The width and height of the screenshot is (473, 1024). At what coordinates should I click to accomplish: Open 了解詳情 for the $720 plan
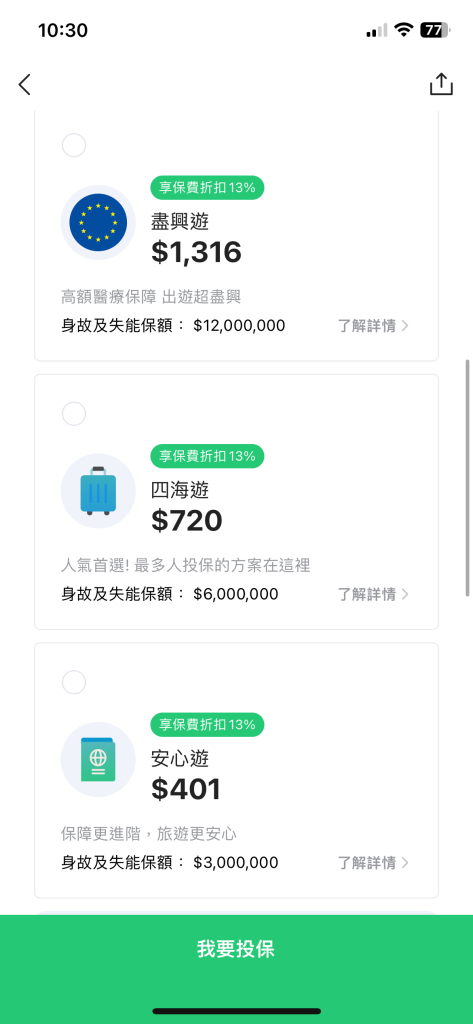tap(373, 594)
